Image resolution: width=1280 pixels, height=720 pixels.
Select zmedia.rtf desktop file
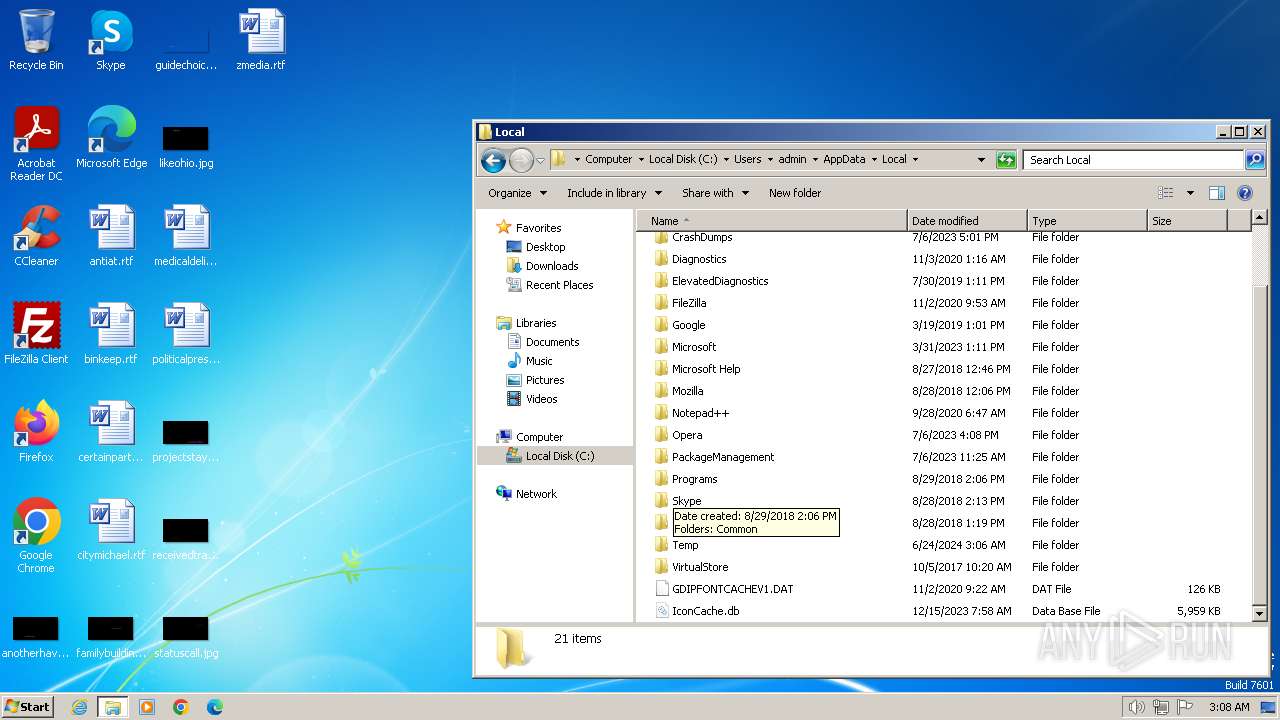click(261, 40)
